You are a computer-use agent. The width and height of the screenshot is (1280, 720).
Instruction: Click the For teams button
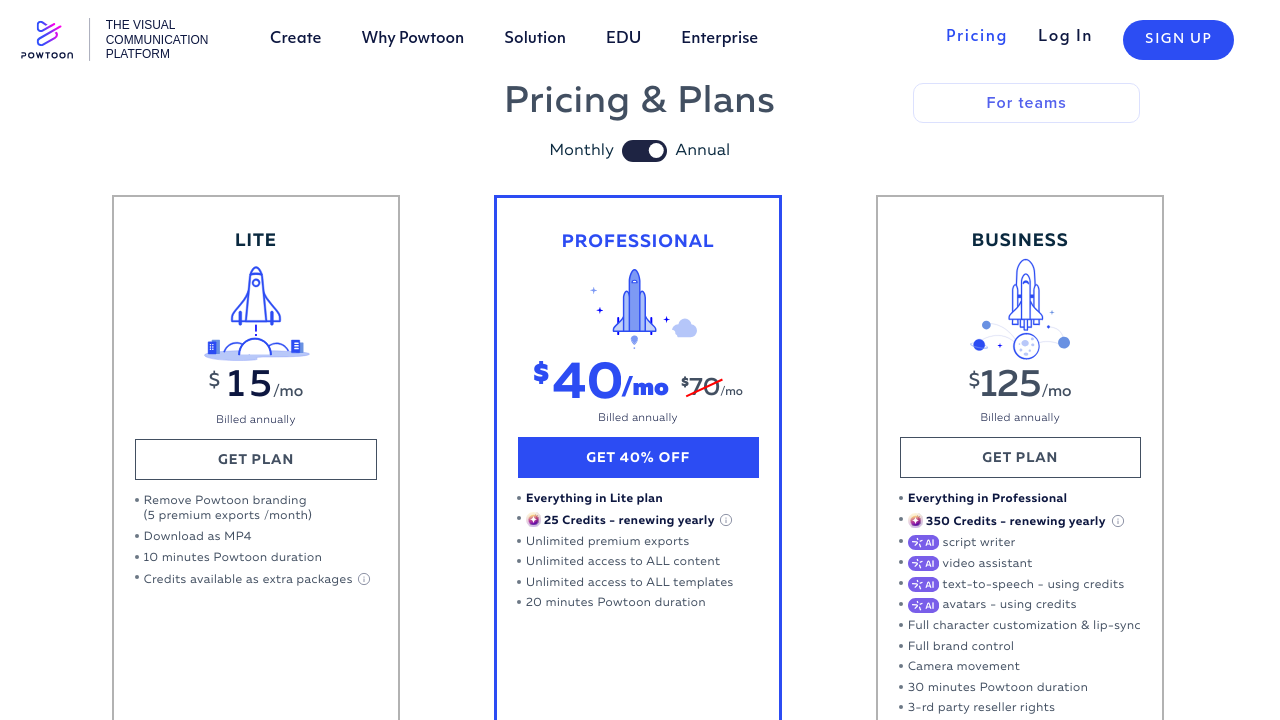(x=1025, y=103)
